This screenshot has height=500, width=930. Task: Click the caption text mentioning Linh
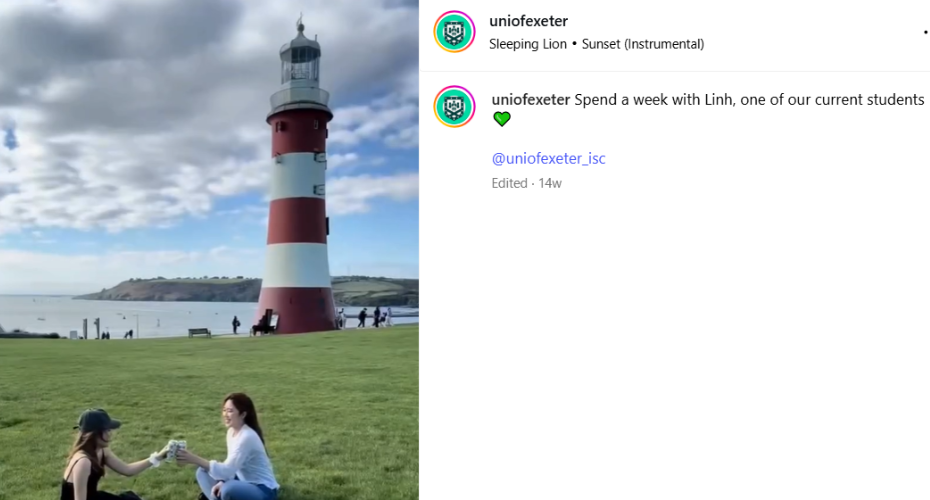coord(749,100)
